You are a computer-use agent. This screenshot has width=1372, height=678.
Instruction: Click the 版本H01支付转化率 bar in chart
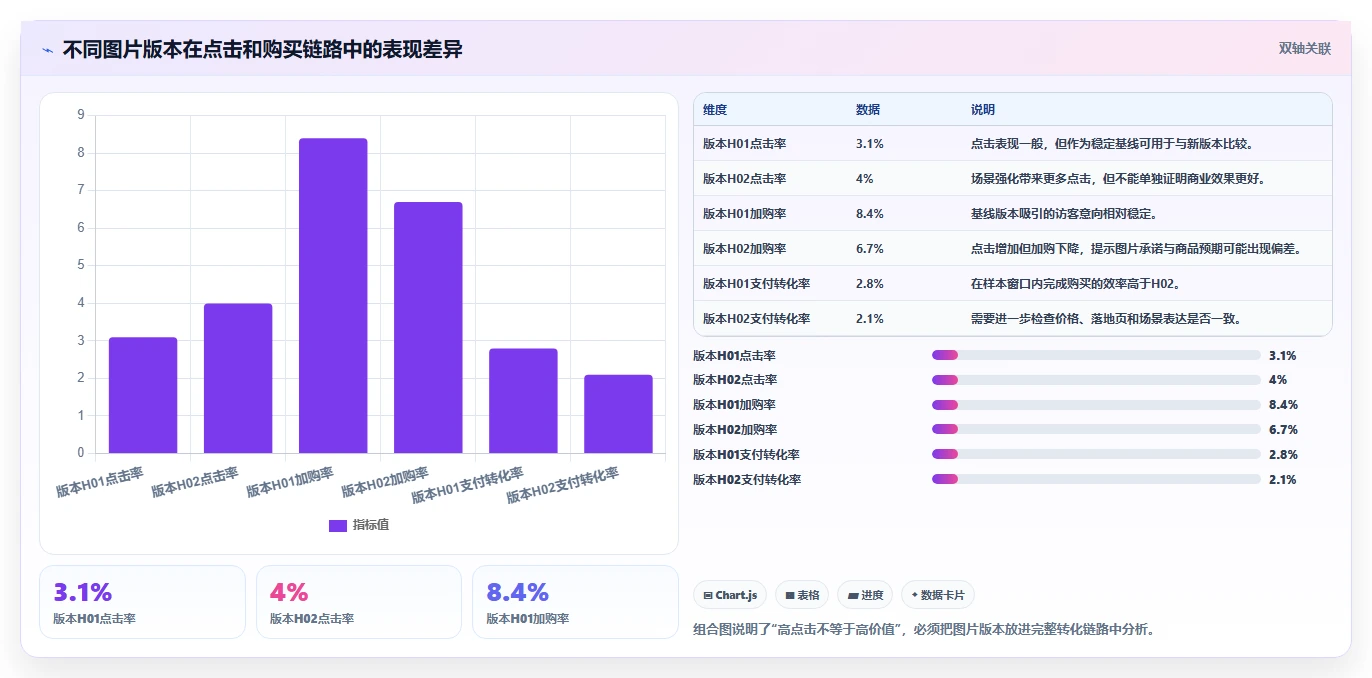click(523, 401)
